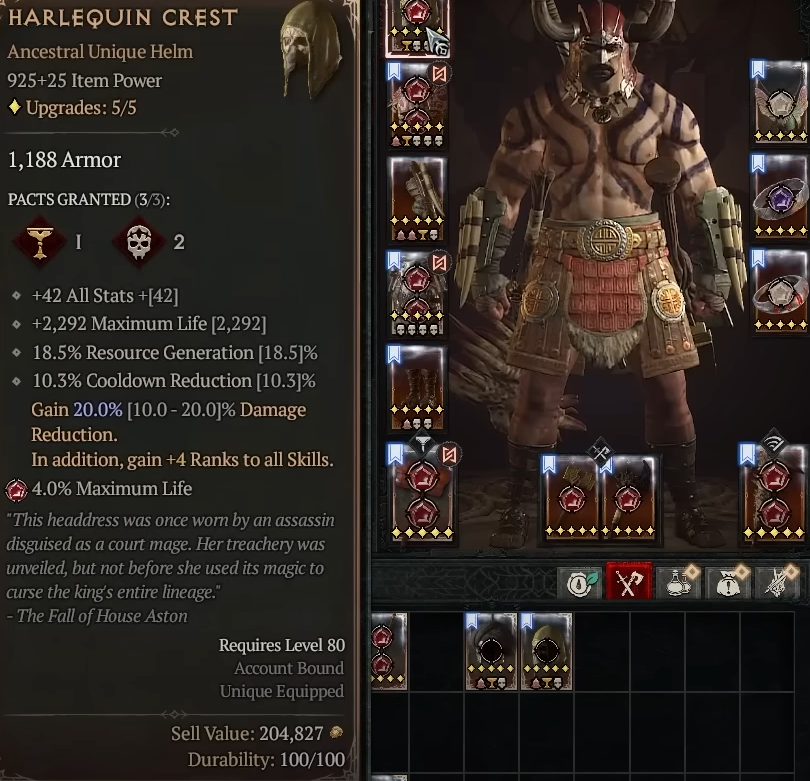This screenshot has height=781, width=810.
Task: Select the Aspects inventory tab icon
Action: tap(778, 582)
